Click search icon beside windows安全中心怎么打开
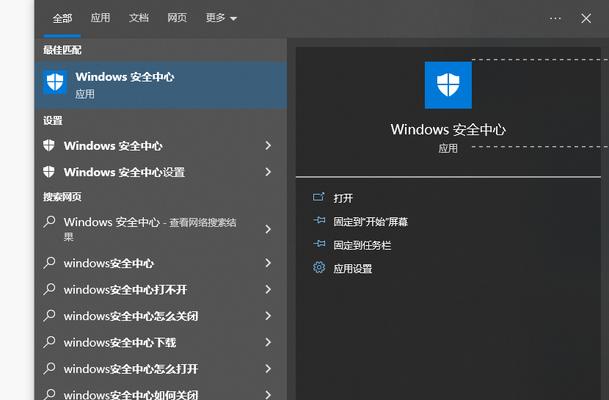This screenshot has height=400, width=609. [49, 369]
